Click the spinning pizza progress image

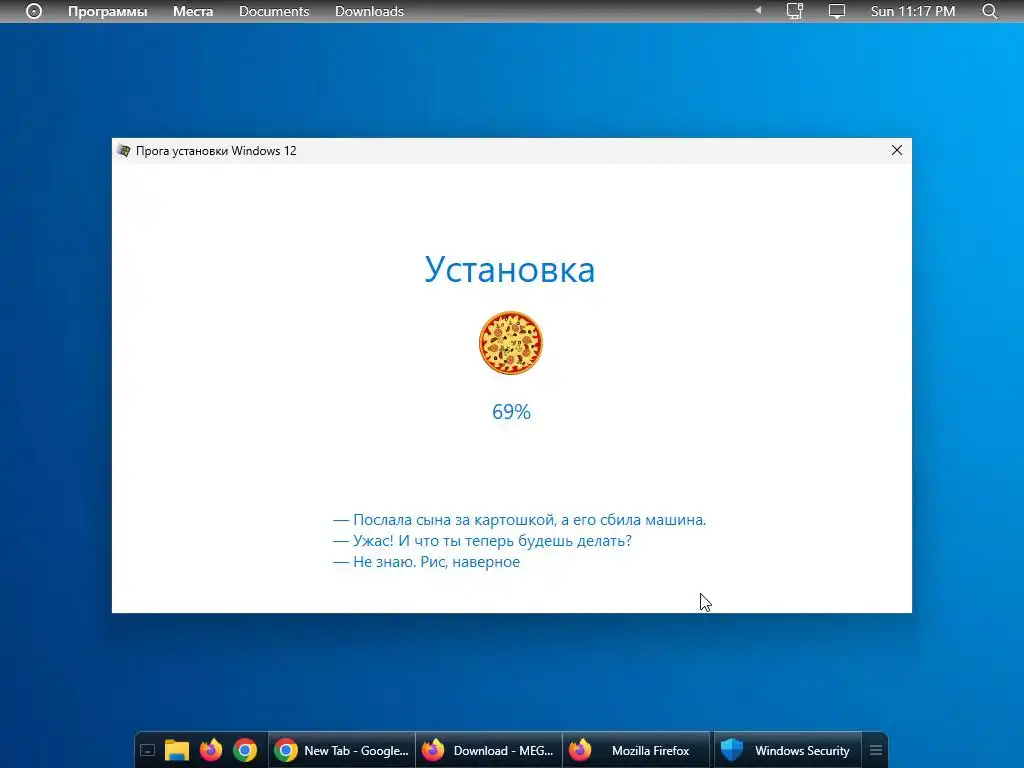[x=511, y=343]
